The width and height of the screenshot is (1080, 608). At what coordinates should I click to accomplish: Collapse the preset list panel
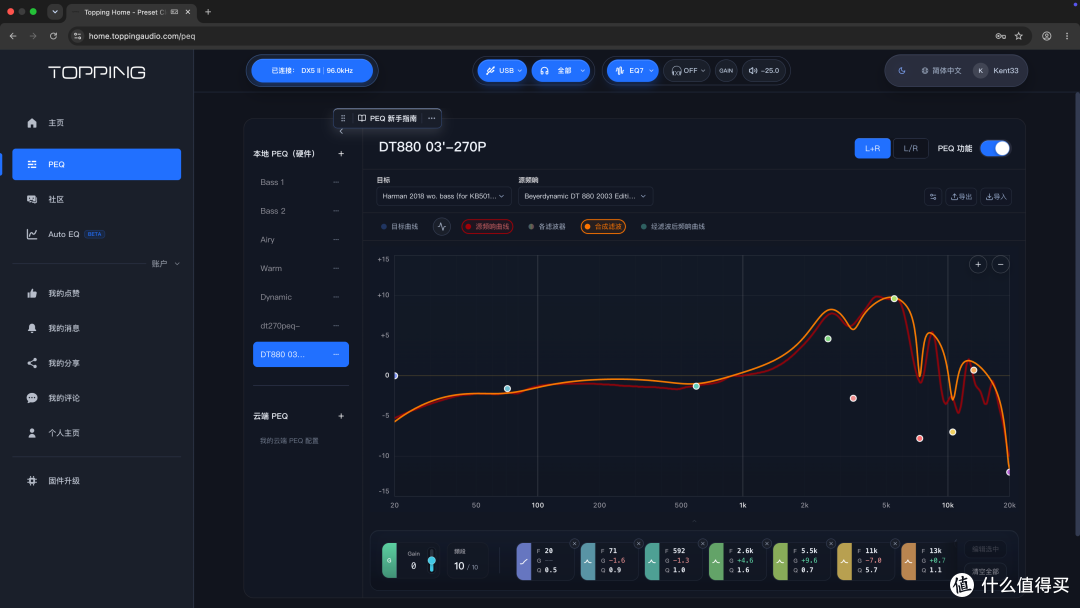tap(341, 132)
